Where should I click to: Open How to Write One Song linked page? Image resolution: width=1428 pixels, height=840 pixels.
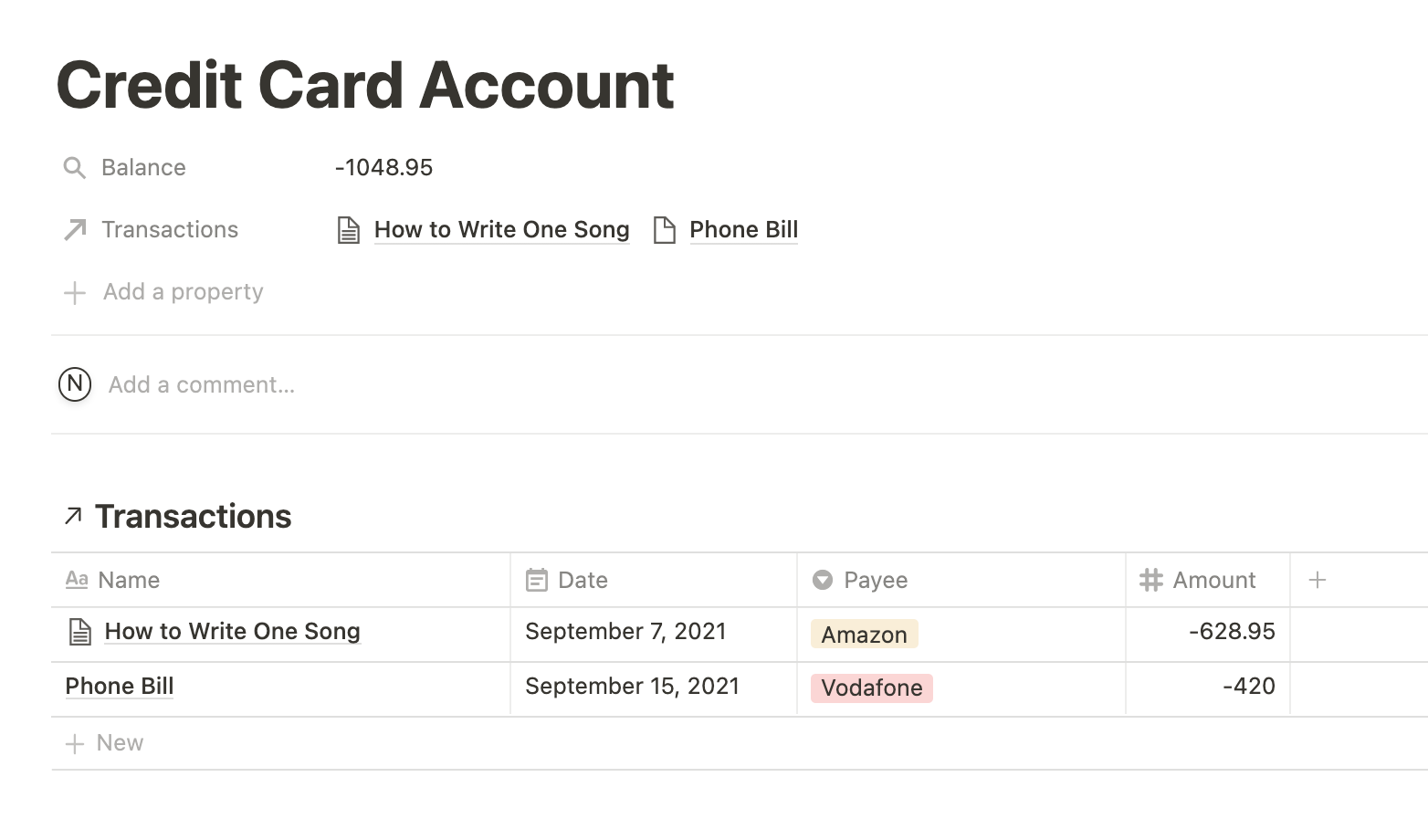pos(501,230)
